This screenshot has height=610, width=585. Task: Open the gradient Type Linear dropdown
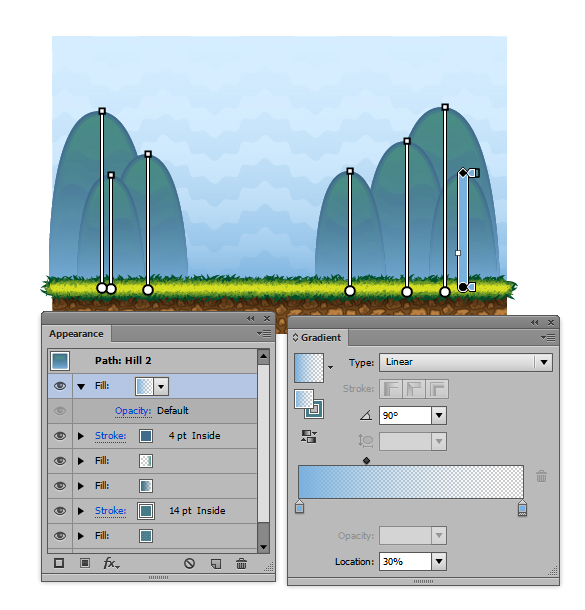544,362
